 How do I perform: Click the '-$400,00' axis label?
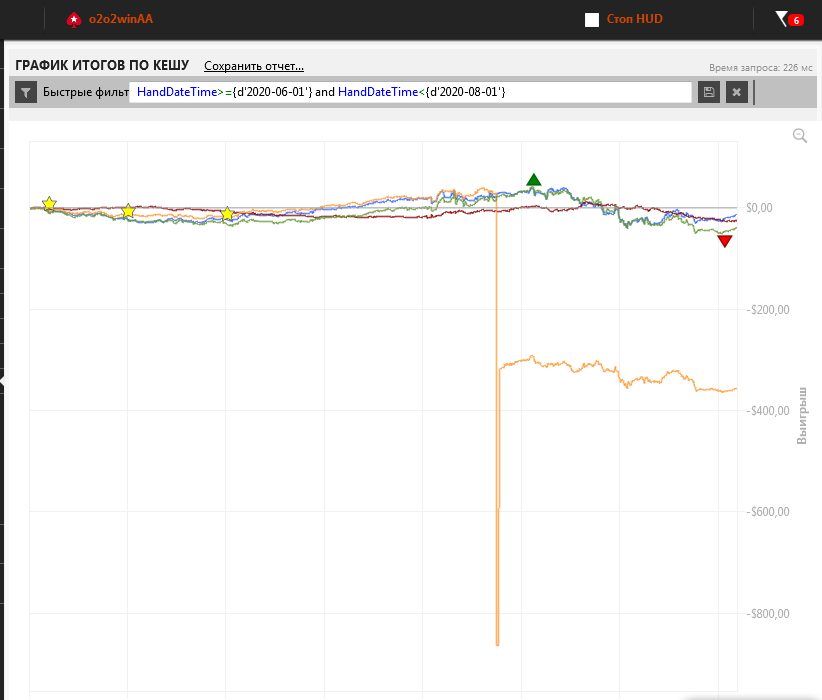click(768, 411)
